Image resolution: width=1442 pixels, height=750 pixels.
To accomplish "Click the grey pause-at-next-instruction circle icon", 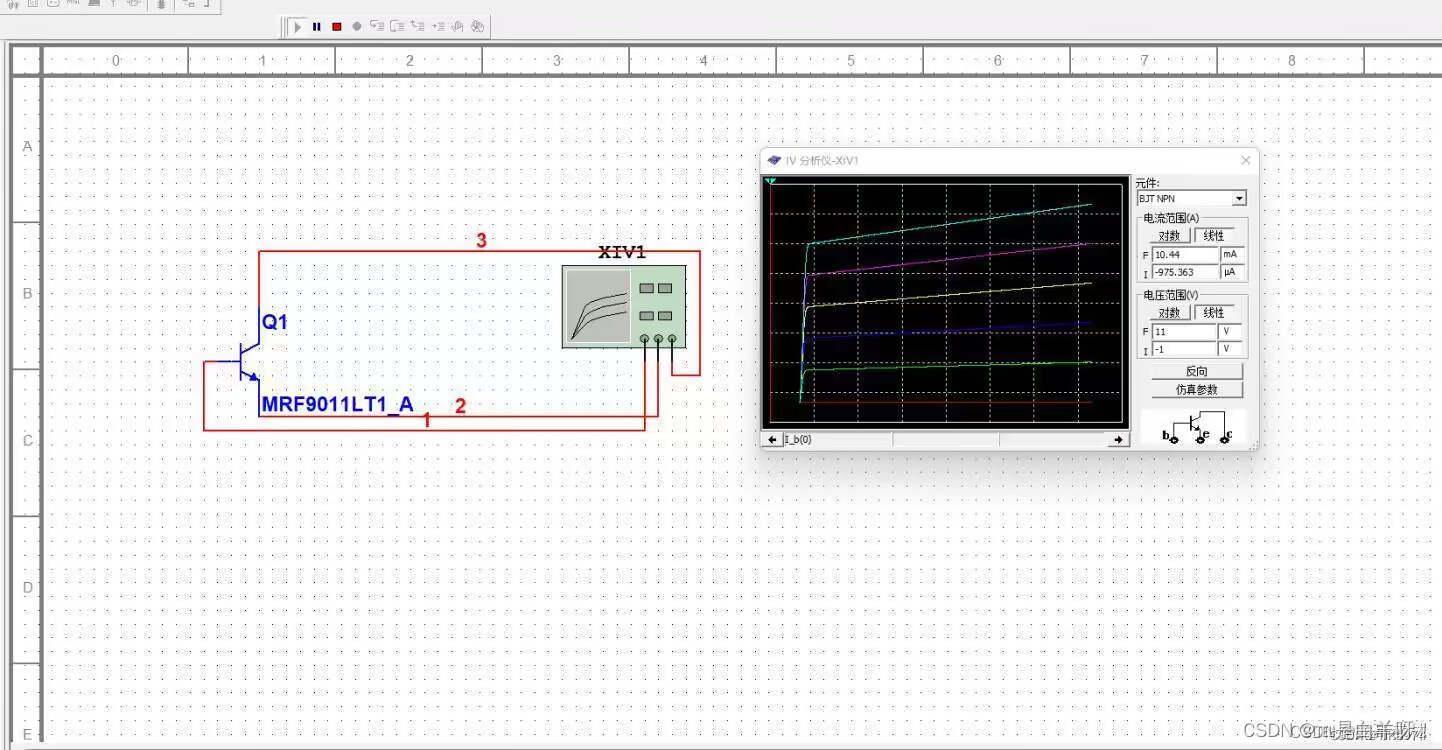I will [x=357, y=27].
